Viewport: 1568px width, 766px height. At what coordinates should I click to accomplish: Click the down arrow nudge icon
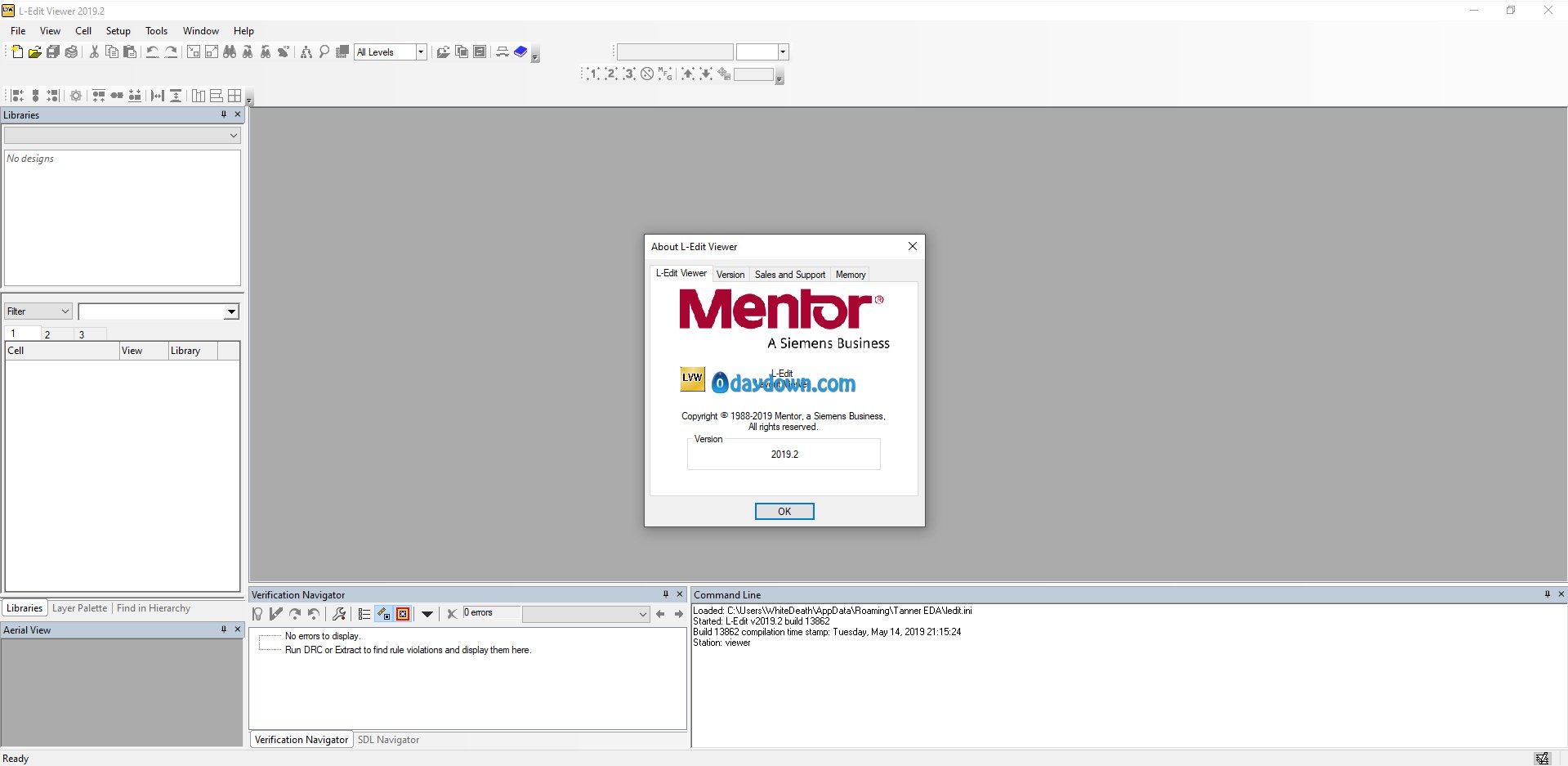tap(706, 74)
